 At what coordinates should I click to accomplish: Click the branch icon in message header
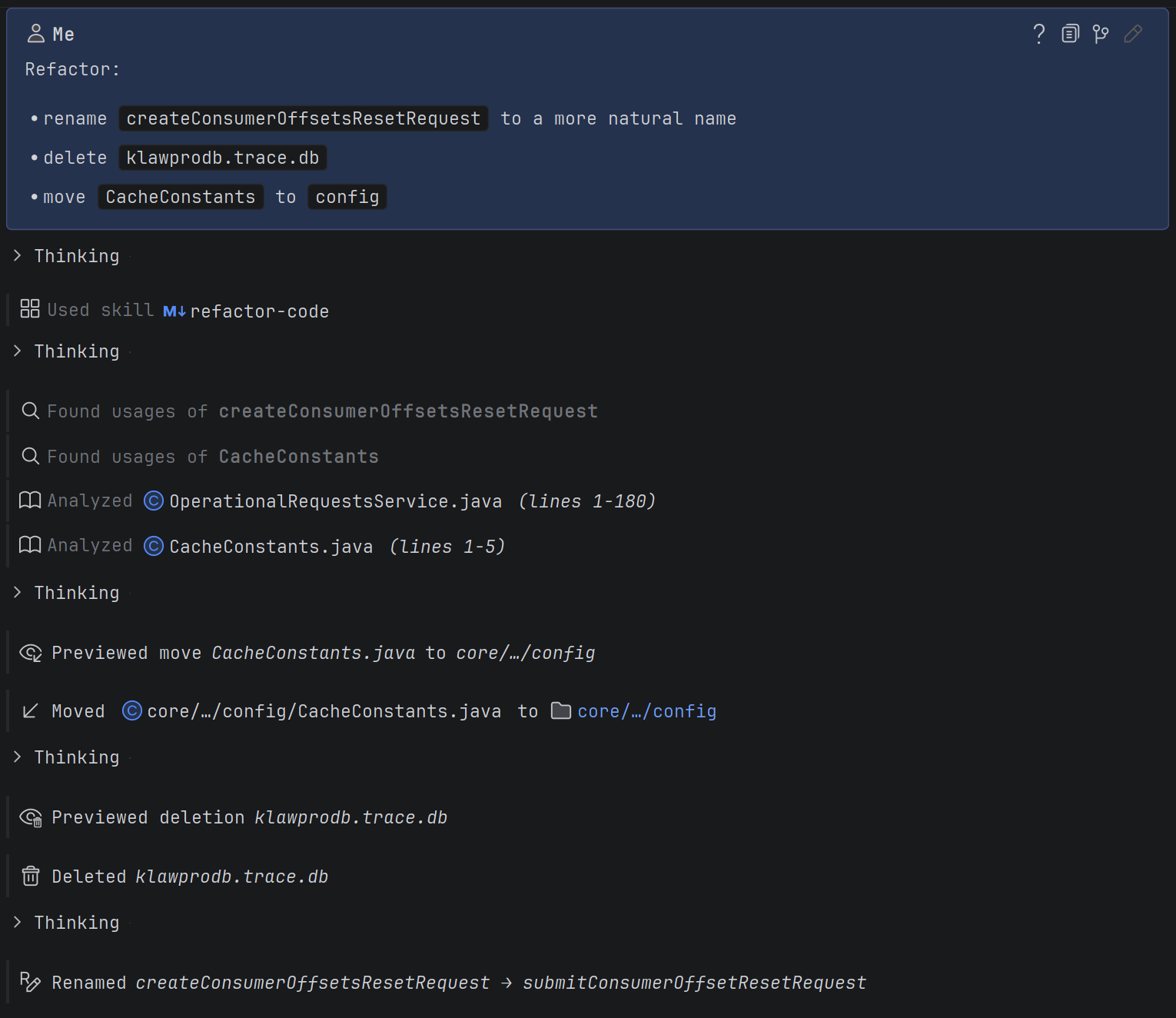1101,34
